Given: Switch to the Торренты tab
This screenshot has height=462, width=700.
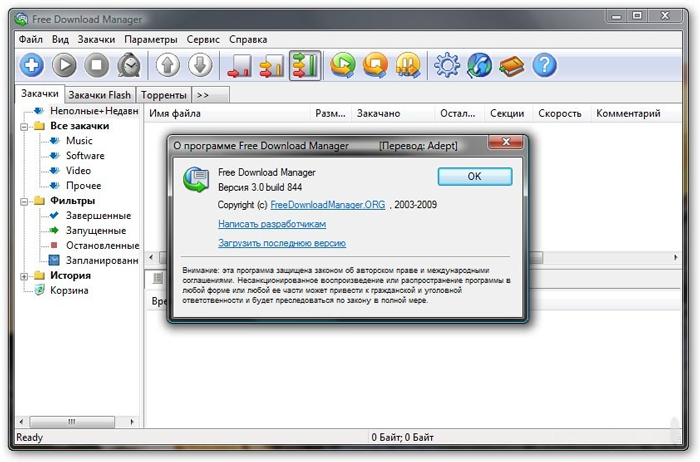Looking at the screenshot, I should 163,95.
